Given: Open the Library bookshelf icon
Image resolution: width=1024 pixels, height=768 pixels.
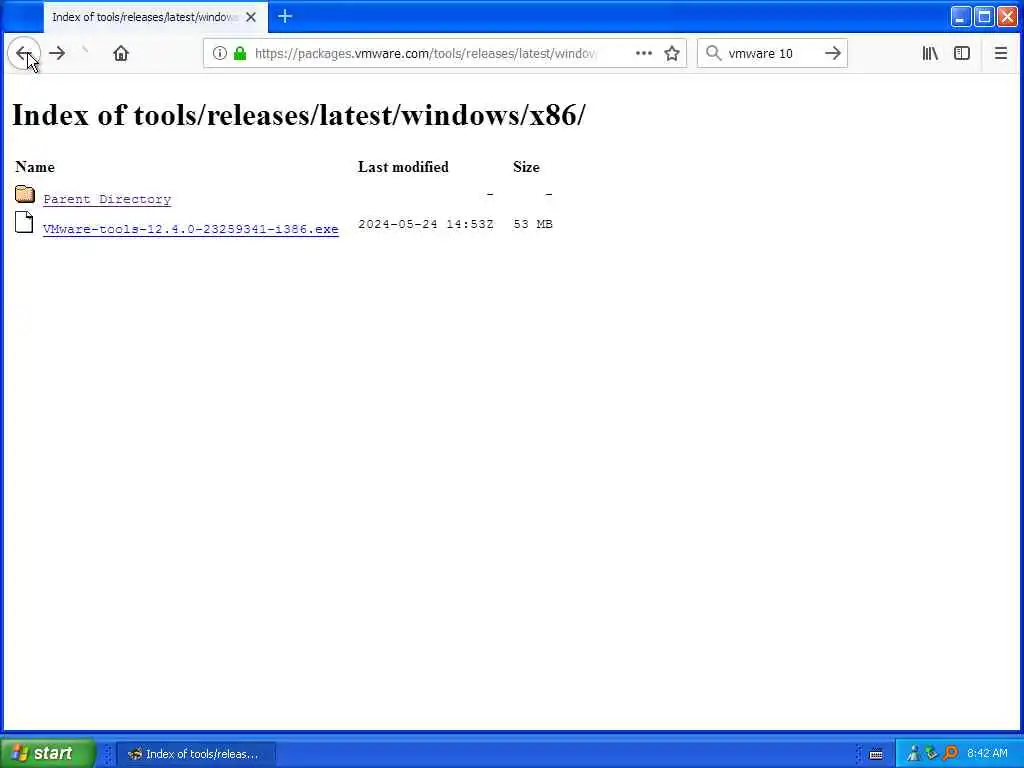Looking at the screenshot, I should coord(930,54).
